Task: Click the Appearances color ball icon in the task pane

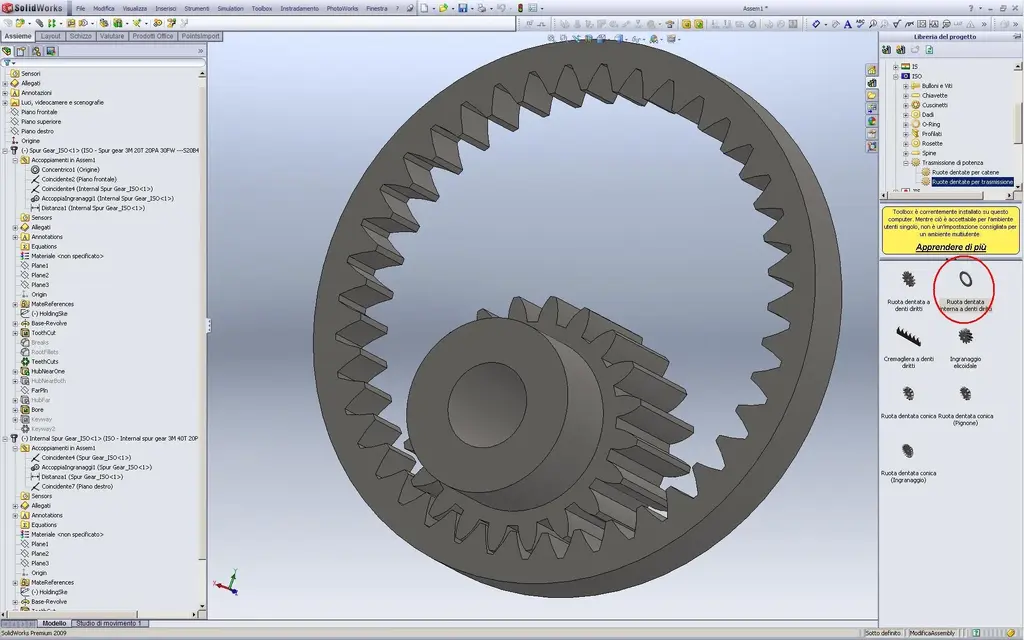Action: 872,121
